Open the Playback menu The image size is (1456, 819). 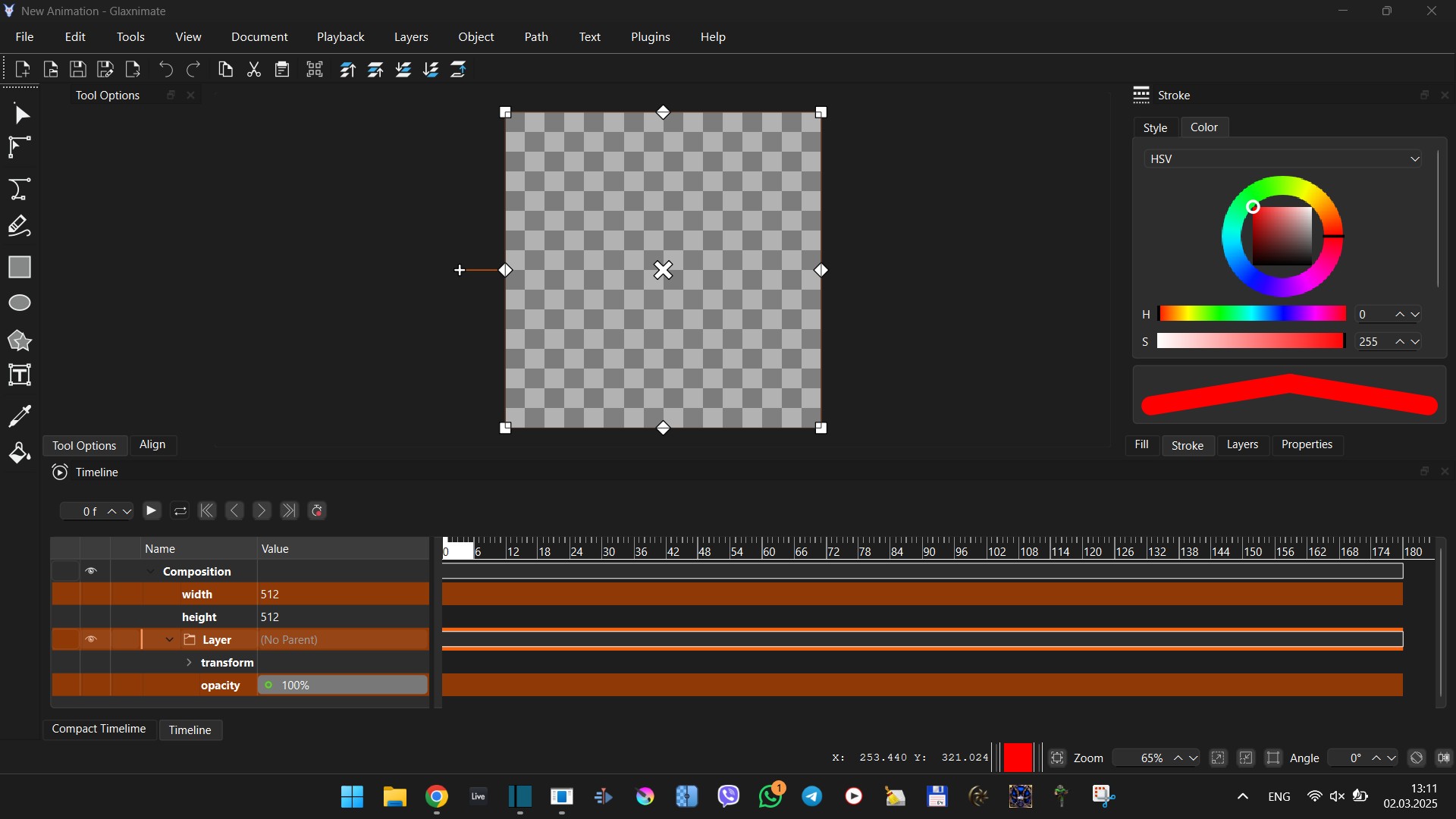(340, 36)
